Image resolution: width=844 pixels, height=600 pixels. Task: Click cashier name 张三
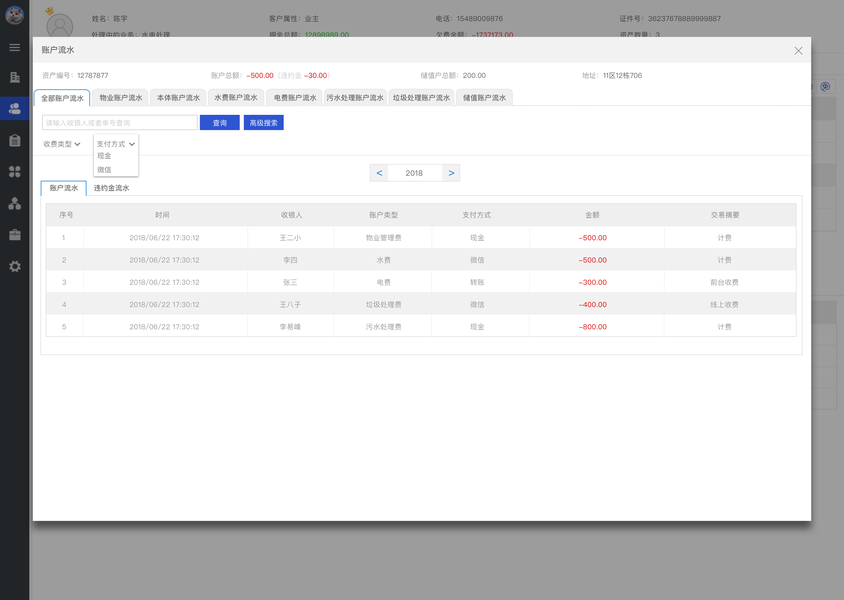pyautogui.click(x=290, y=283)
